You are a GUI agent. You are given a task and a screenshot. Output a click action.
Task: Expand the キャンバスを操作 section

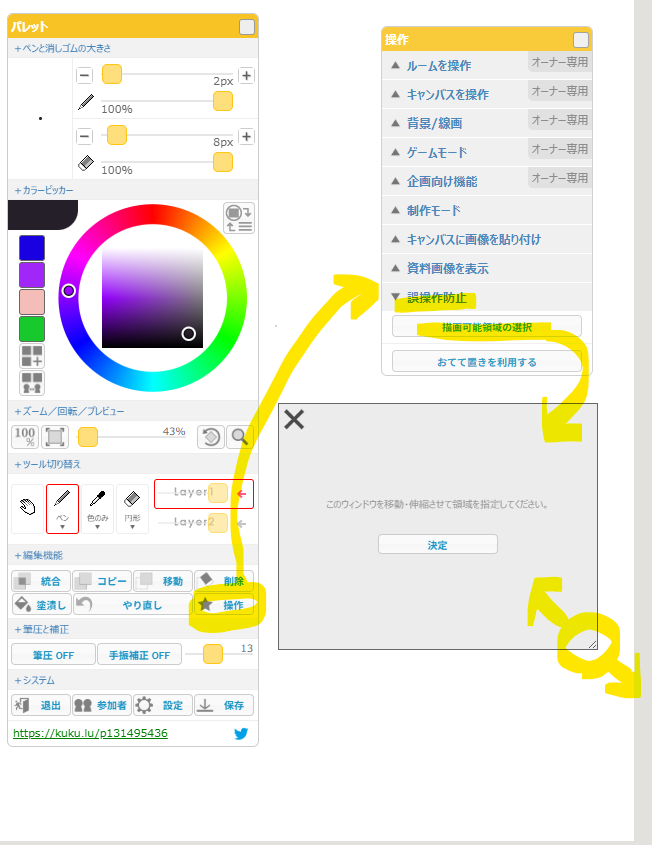[487, 95]
